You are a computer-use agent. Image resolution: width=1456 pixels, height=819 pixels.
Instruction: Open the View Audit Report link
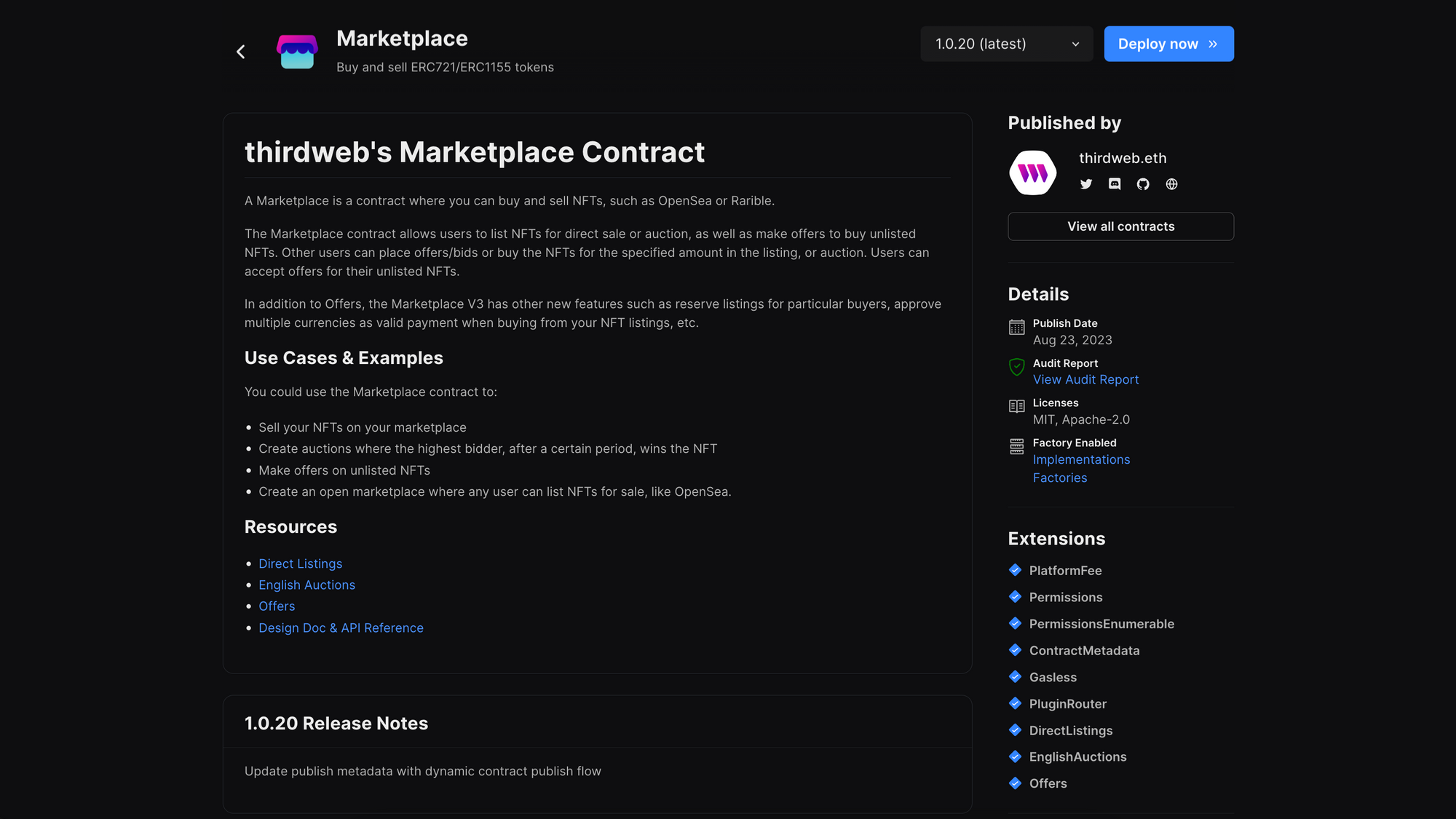click(1085, 379)
